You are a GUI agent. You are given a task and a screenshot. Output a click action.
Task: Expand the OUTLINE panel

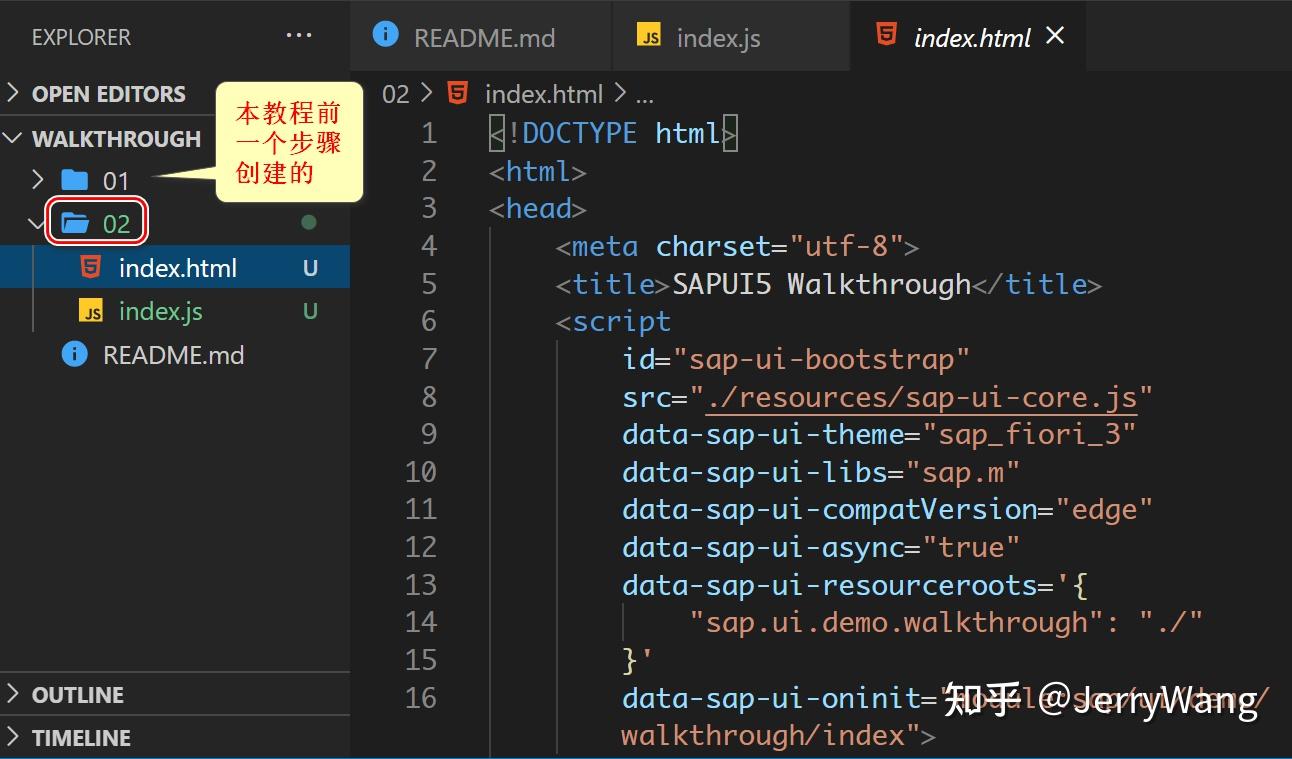click(x=13, y=694)
